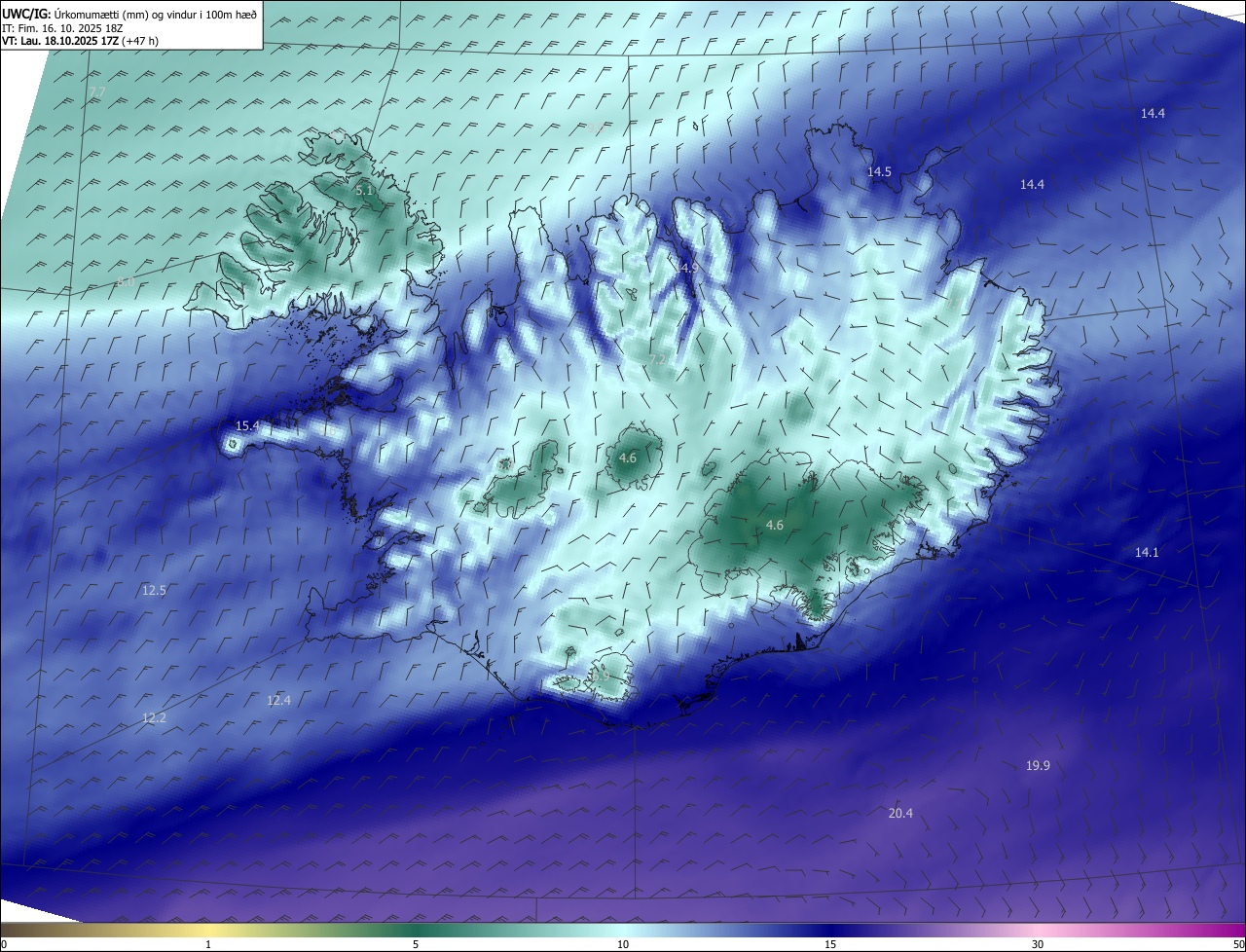Screen dimensions: 1246x952
Task: Click the '(+47 h)' forecast offset text
Action: click(141, 41)
